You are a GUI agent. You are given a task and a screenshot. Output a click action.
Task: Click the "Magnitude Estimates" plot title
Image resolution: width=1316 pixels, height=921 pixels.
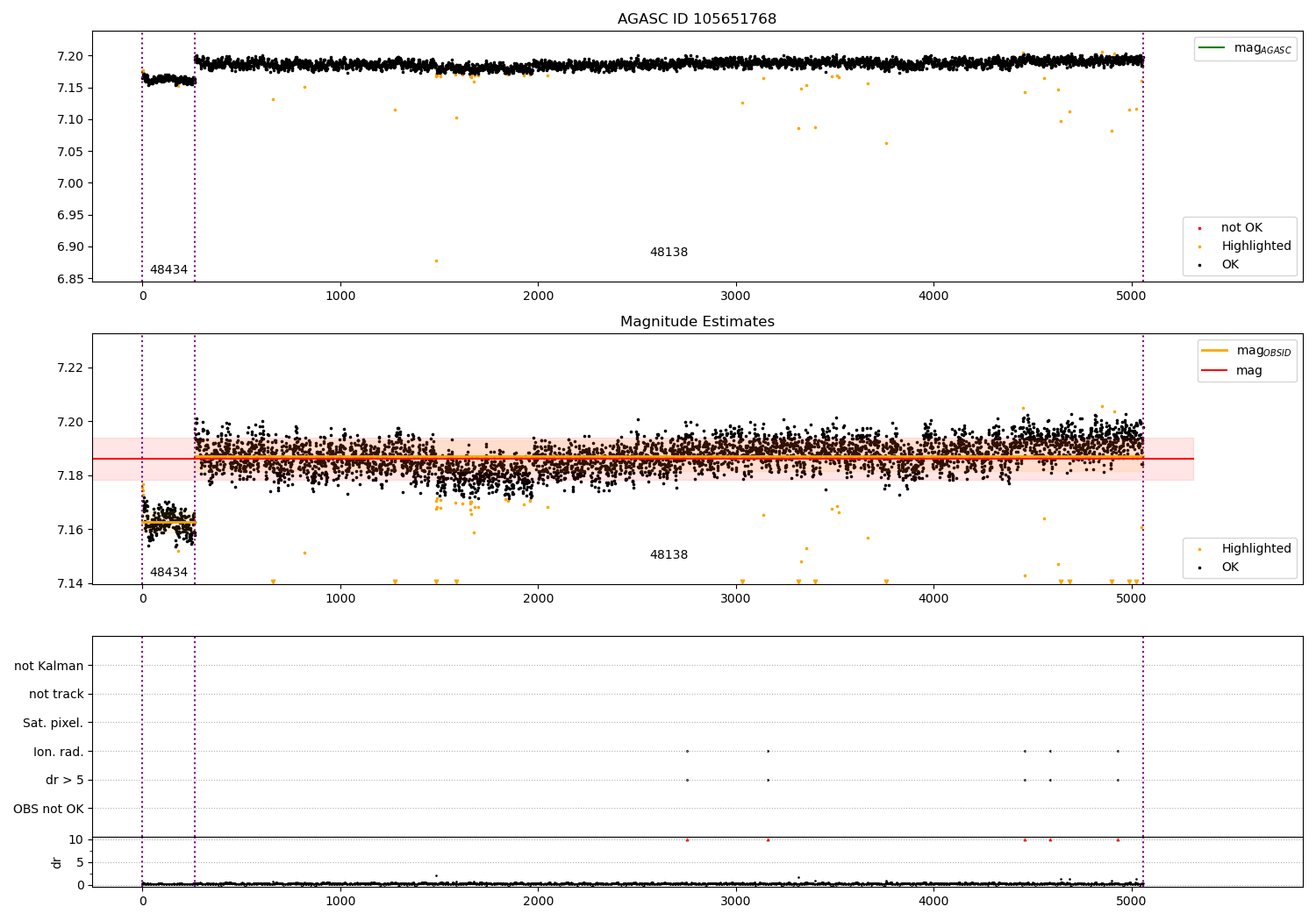click(697, 322)
